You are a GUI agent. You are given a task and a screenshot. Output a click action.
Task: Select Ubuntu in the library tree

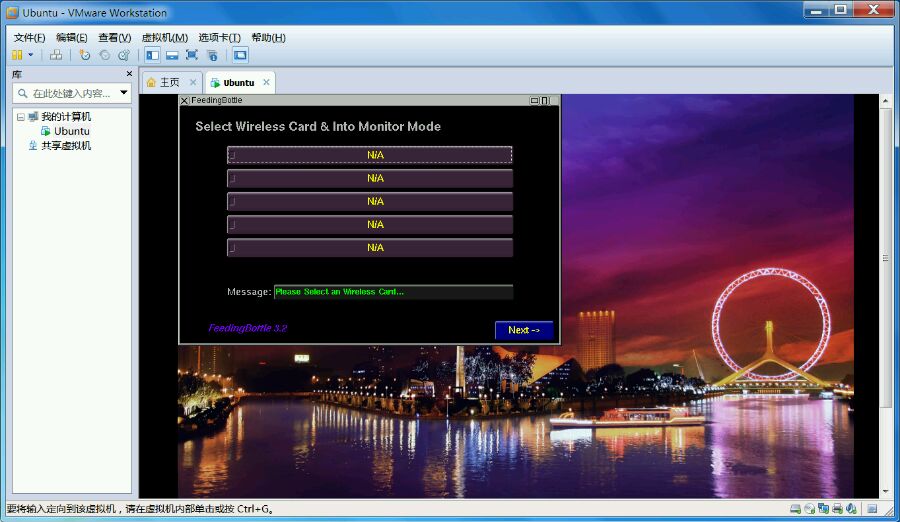tap(72, 131)
